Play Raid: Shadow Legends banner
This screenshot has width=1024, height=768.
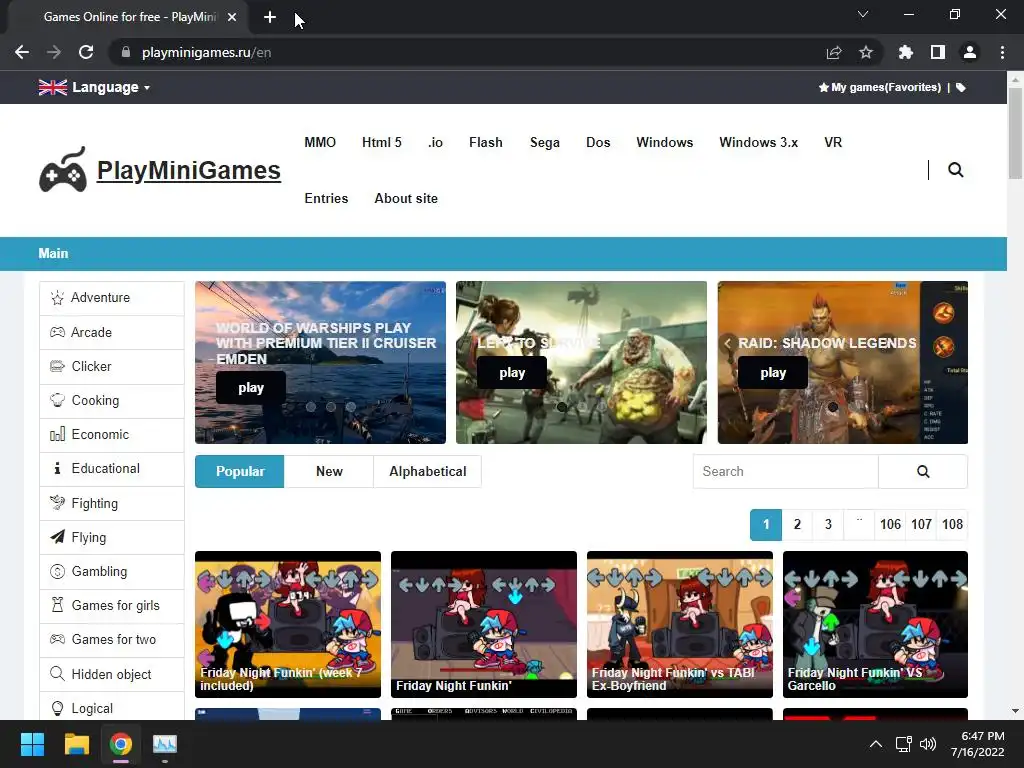click(x=773, y=373)
